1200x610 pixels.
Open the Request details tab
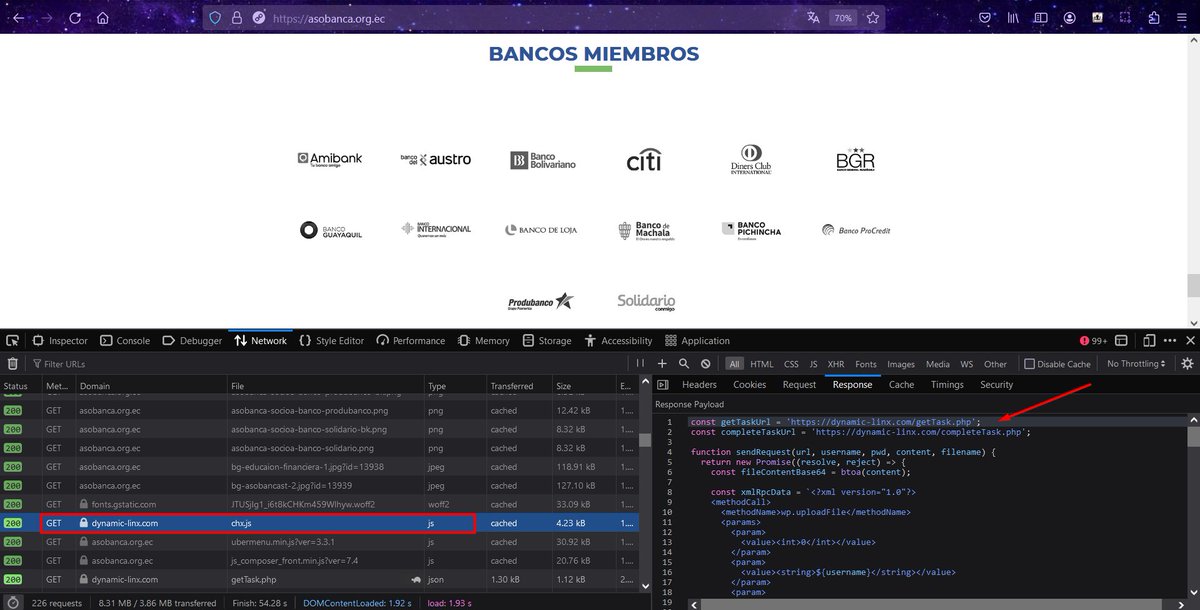pos(799,385)
